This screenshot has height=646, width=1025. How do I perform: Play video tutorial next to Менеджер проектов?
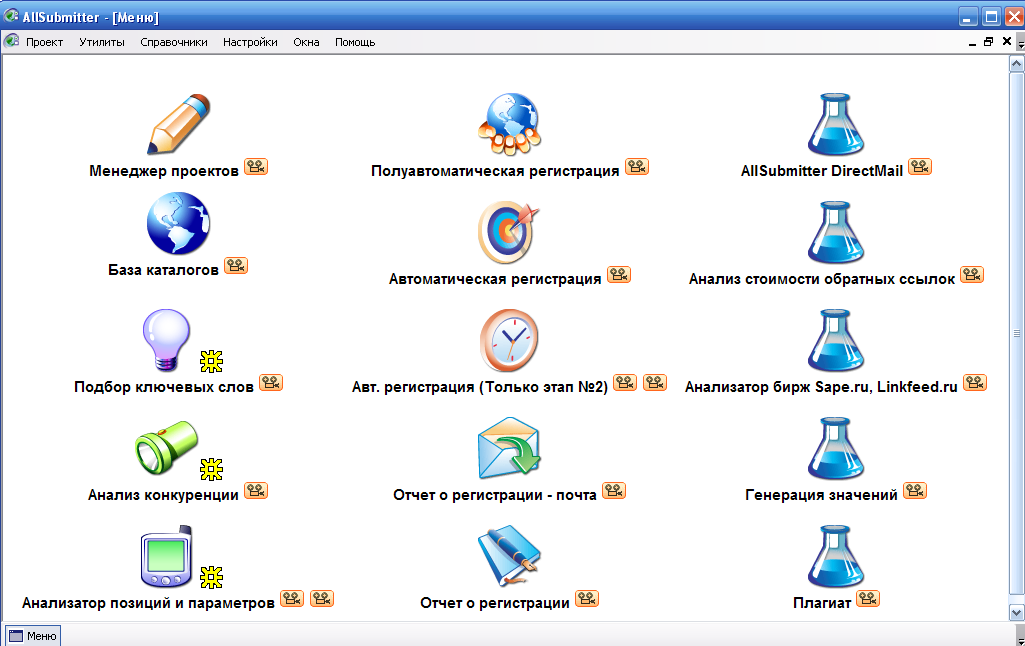point(256,168)
